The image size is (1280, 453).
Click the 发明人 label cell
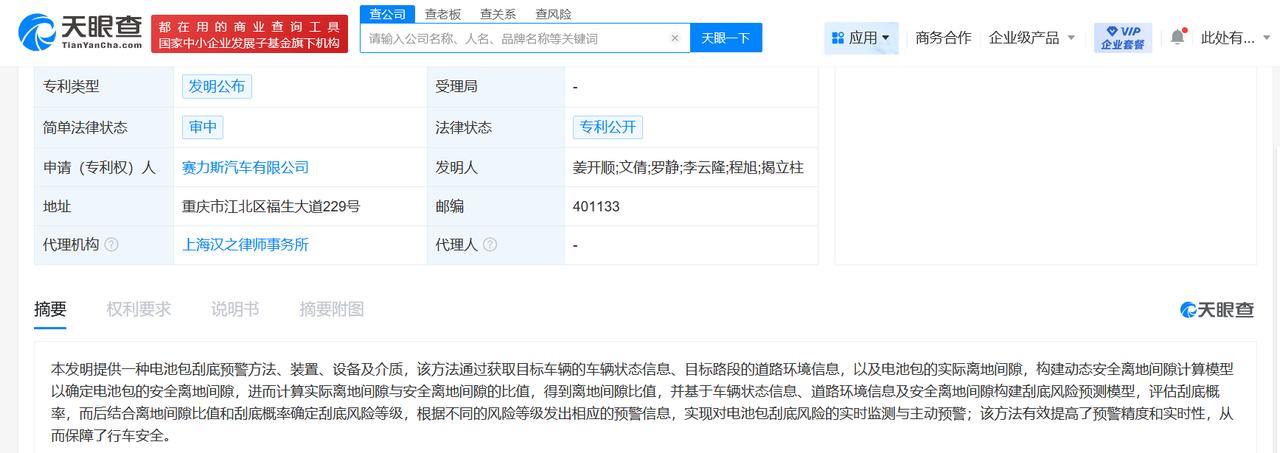point(496,167)
